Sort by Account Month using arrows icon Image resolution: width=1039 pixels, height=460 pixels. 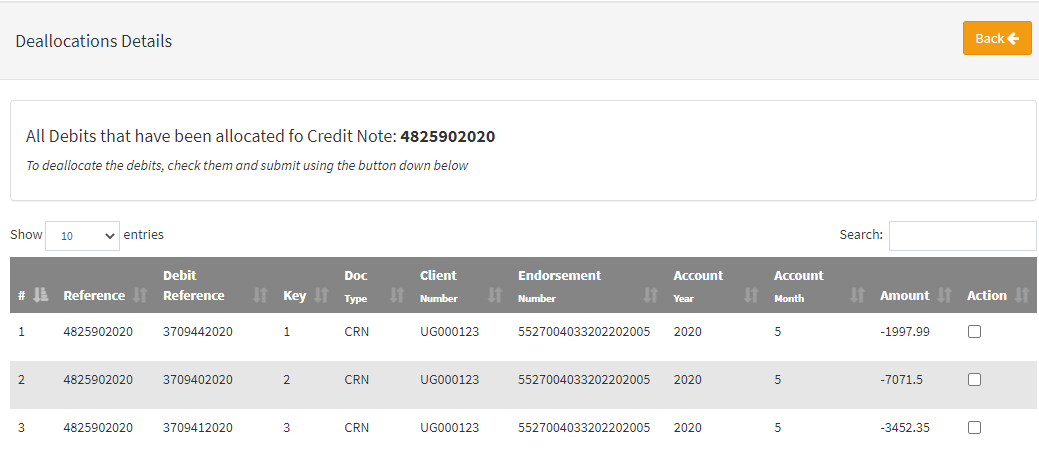[857, 295]
